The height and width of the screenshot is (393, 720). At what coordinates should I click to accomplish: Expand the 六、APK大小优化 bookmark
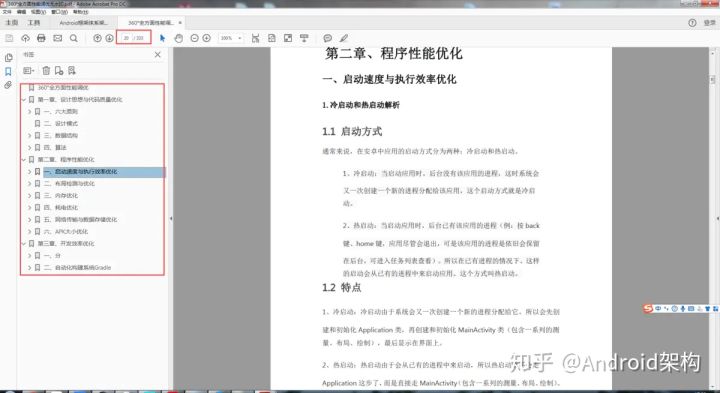(29, 231)
